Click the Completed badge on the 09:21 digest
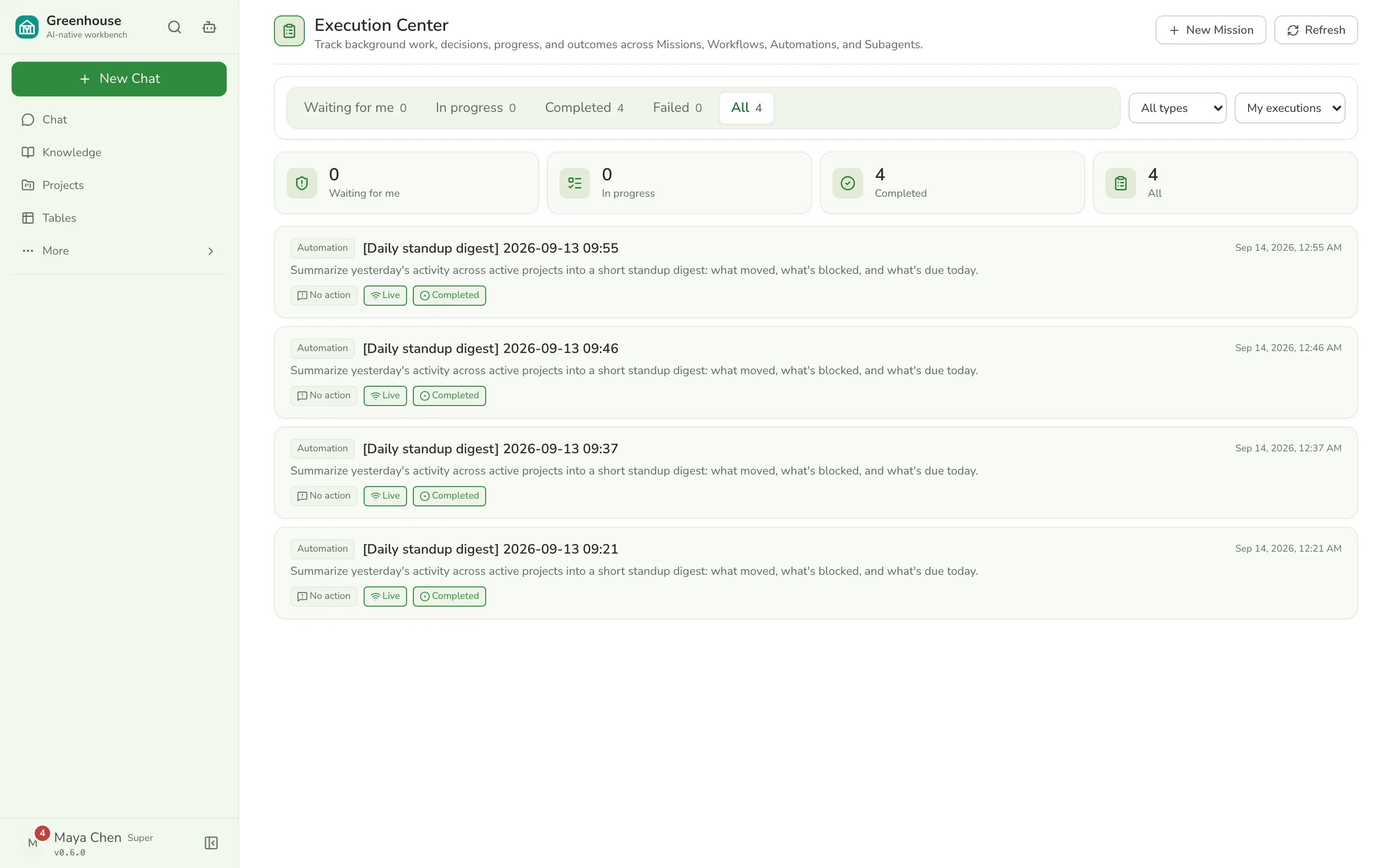This screenshot has height=868, width=1389. [449, 597]
